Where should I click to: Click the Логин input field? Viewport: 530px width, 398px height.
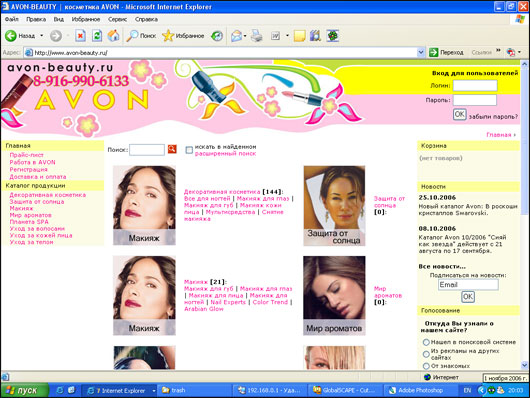click(x=475, y=86)
